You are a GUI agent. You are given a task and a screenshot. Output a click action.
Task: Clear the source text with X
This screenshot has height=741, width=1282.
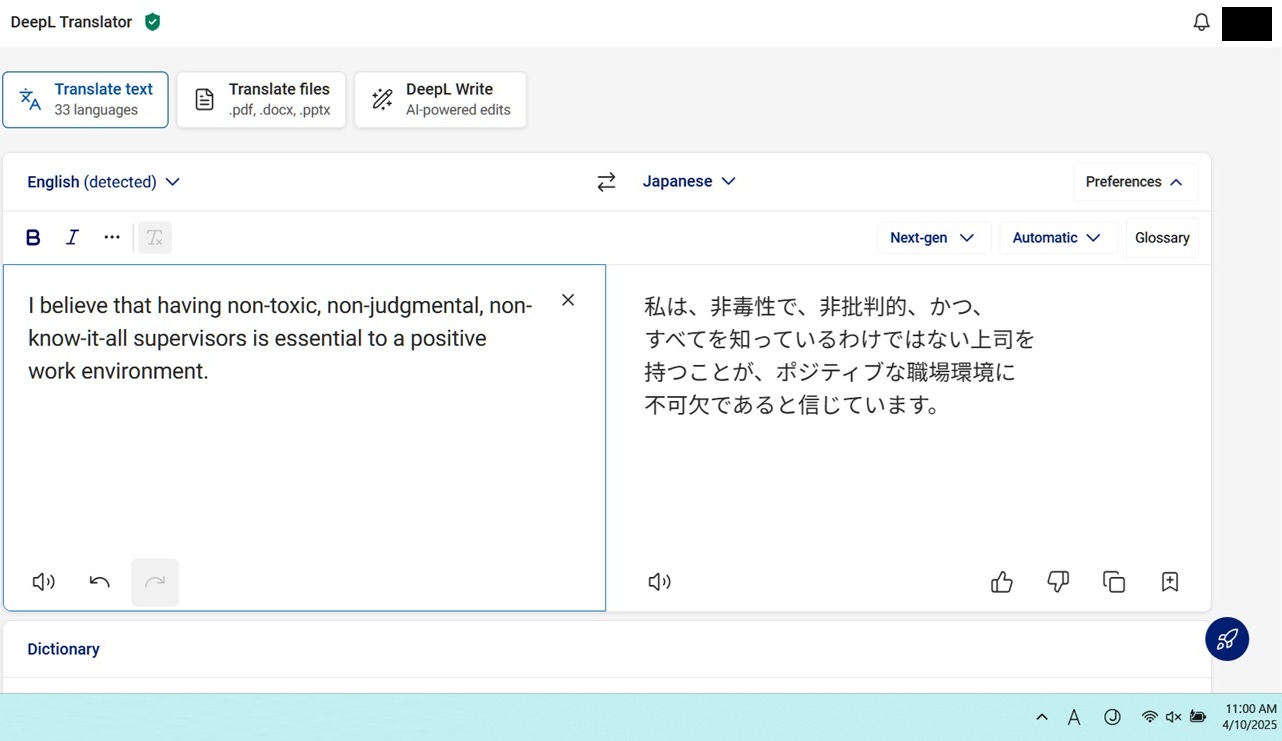pyautogui.click(x=568, y=300)
